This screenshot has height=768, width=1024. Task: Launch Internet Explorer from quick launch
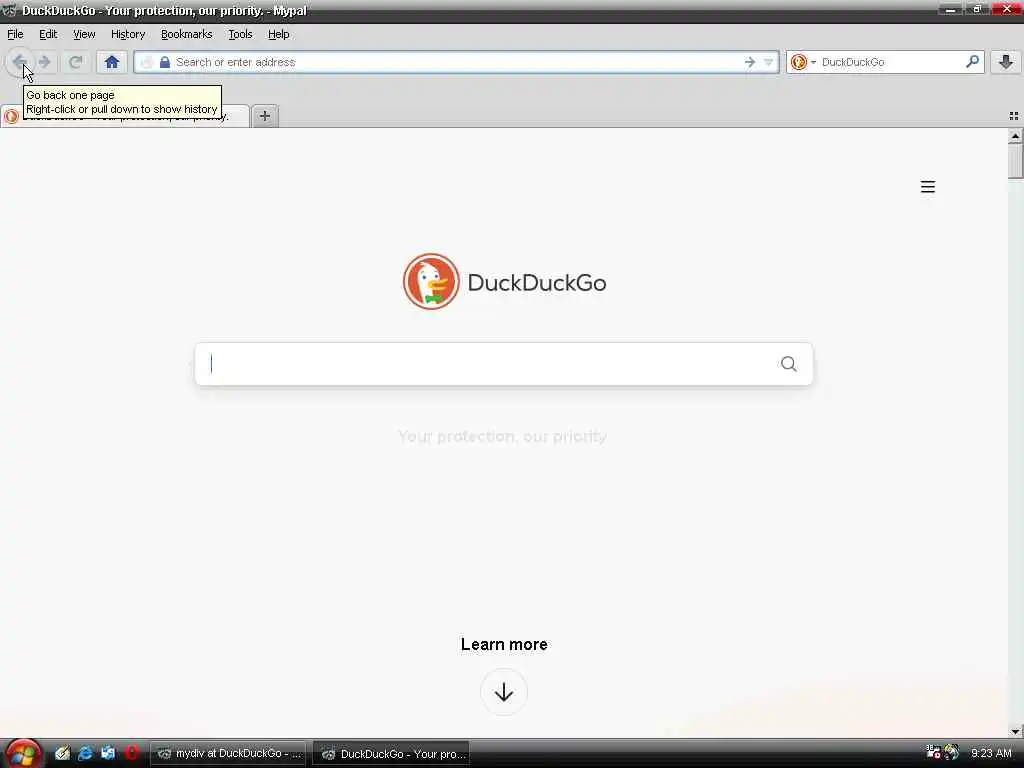(85, 753)
